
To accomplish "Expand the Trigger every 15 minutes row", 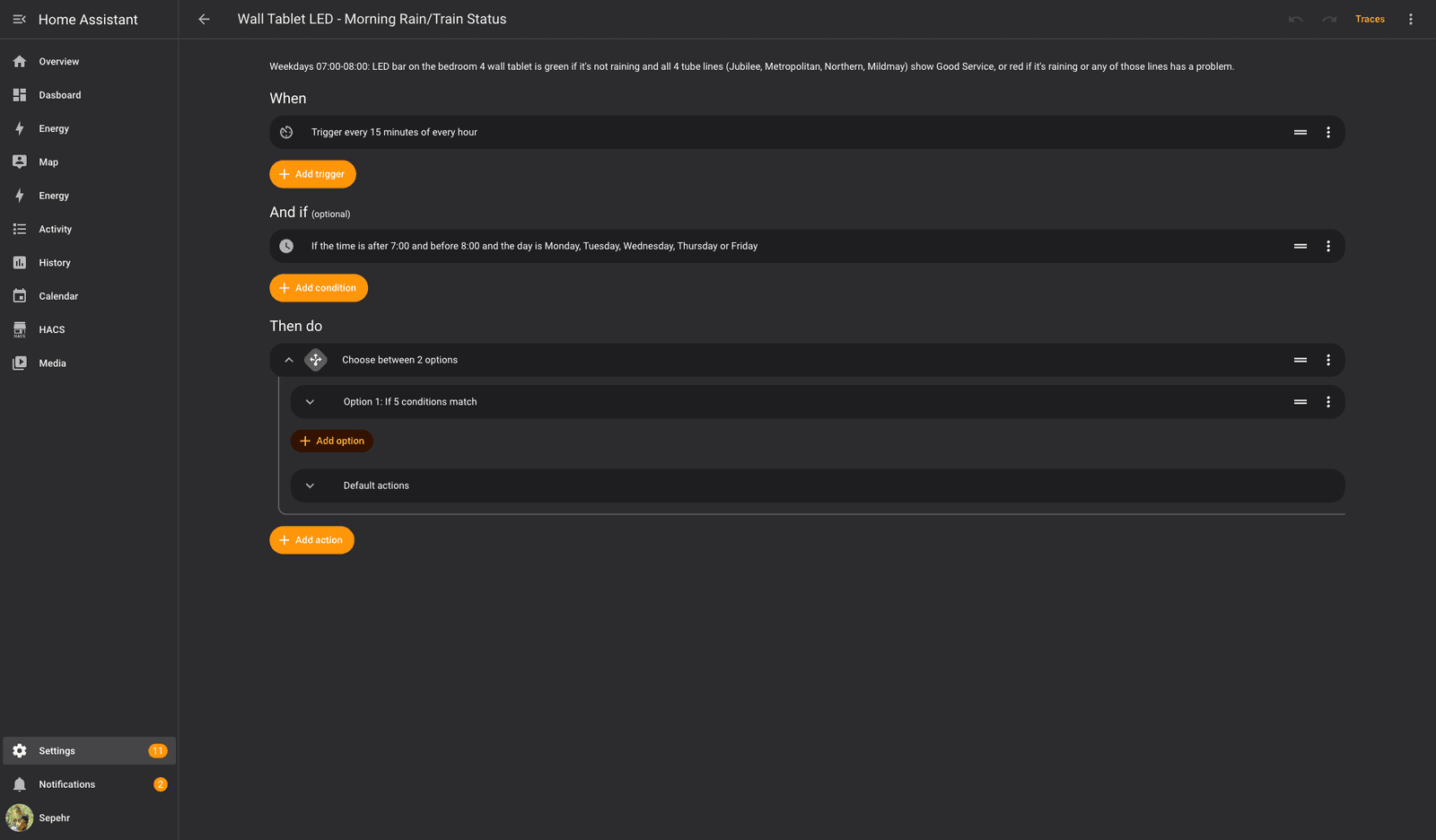I will [807, 132].
